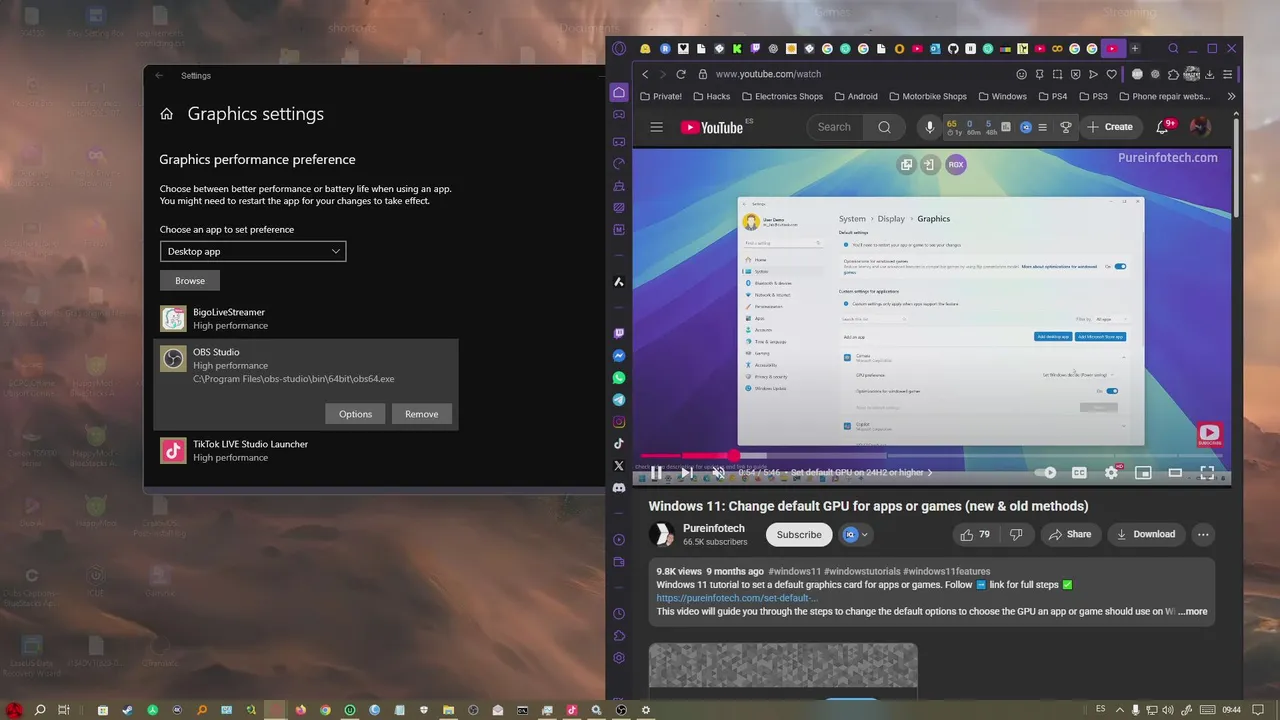Open more actions (three dots) under video
The image size is (1280, 720).
coord(1203,534)
